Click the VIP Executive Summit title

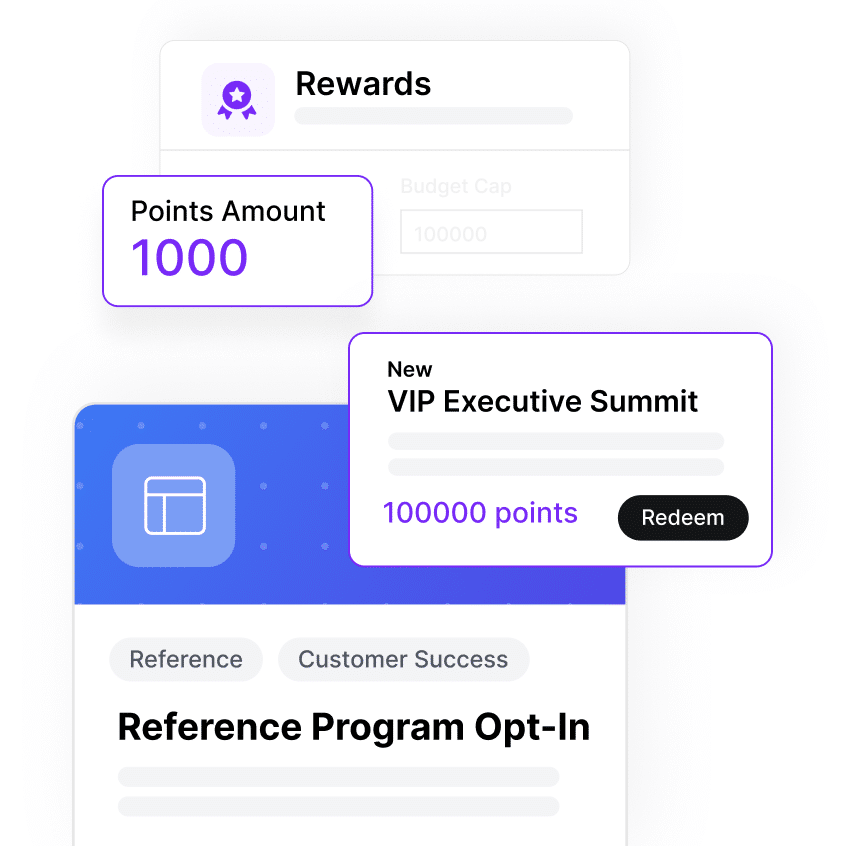coord(542,402)
